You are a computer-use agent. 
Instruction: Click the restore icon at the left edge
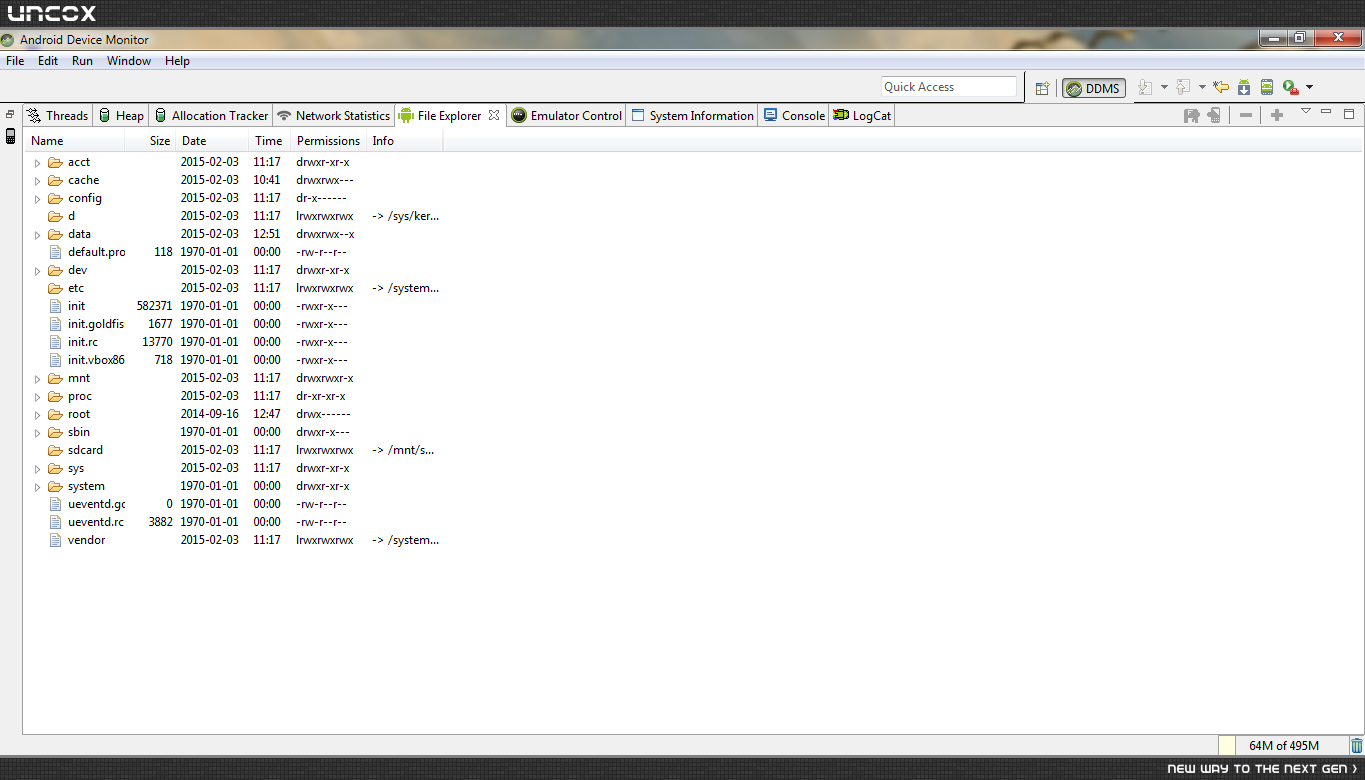click(10, 114)
